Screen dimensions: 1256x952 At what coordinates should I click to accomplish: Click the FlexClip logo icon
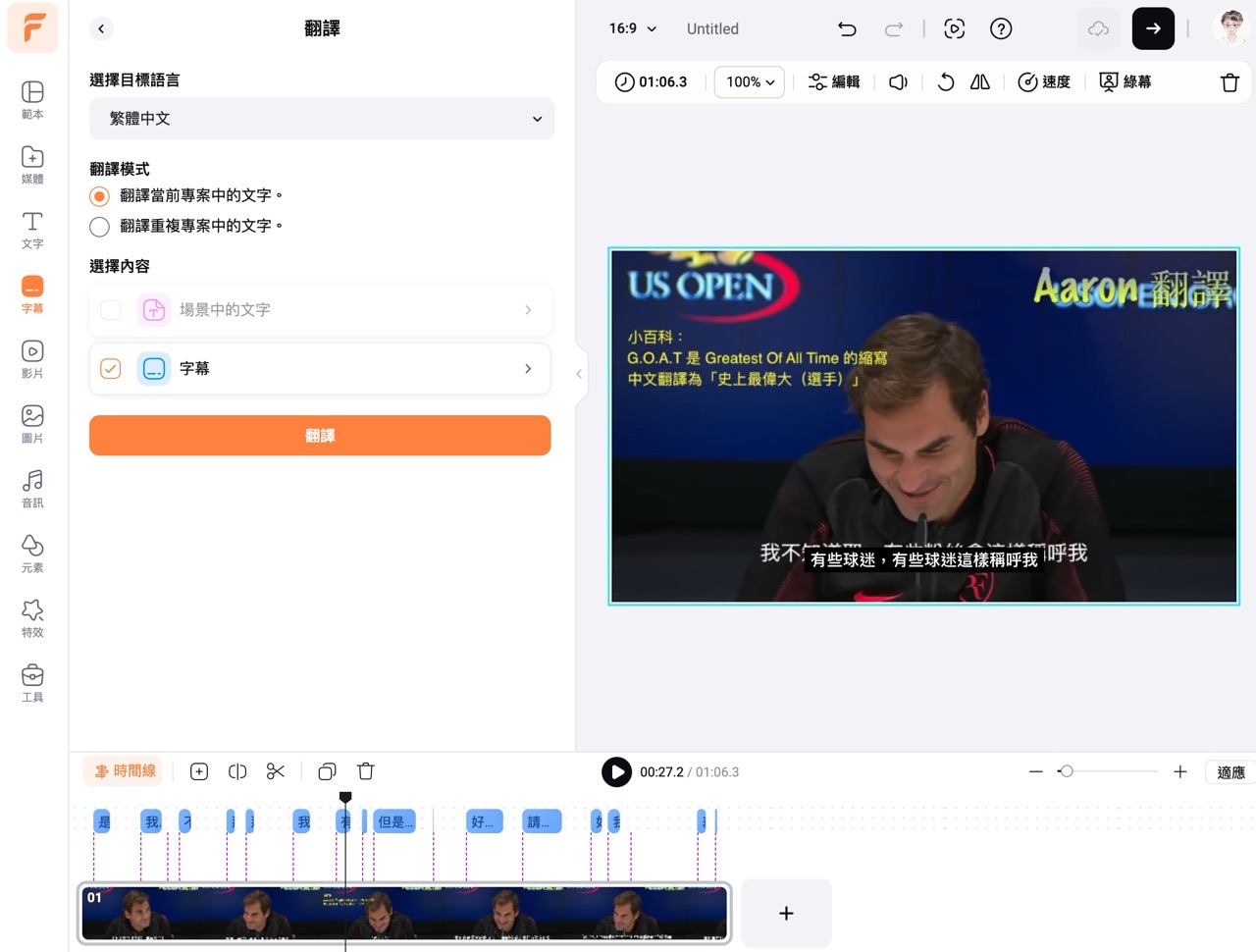[32, 26]
